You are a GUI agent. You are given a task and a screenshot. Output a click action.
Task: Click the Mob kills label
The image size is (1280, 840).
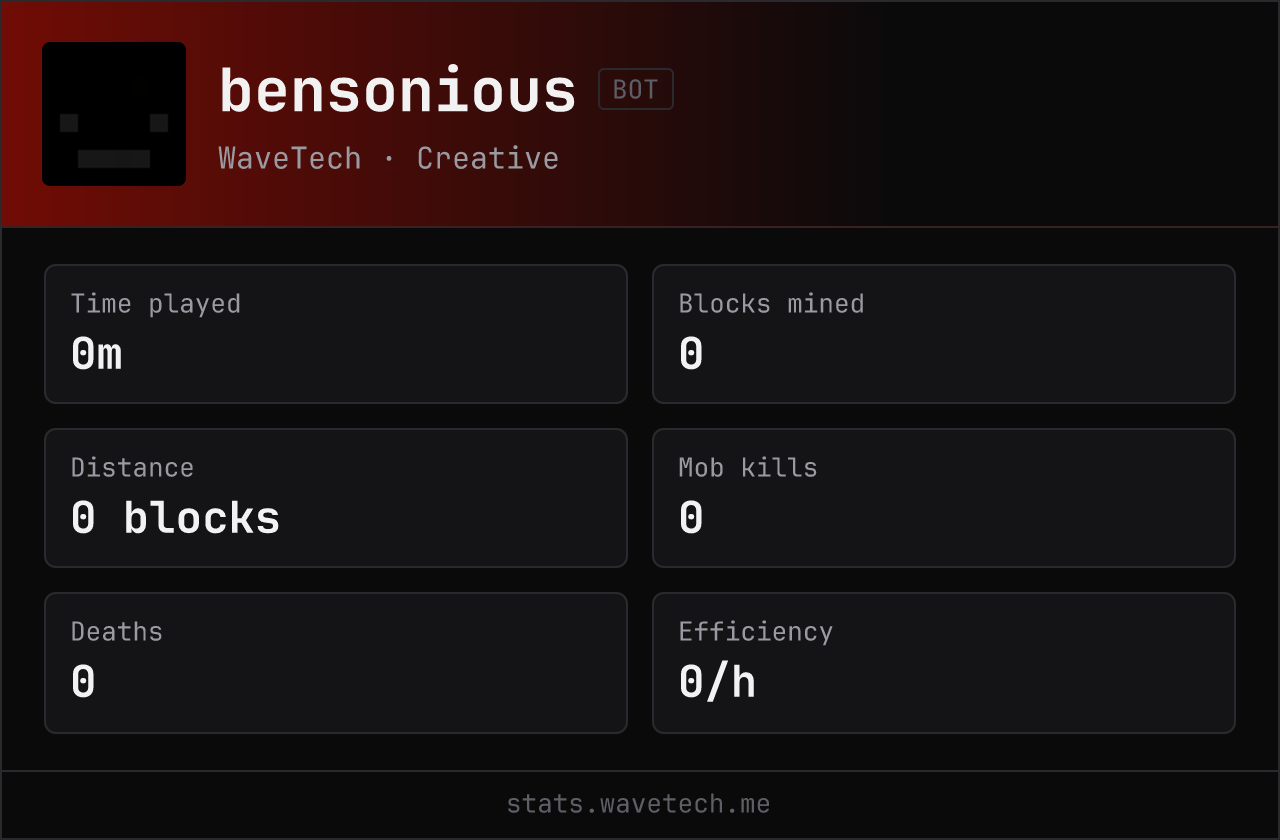[x=748, y=468]
